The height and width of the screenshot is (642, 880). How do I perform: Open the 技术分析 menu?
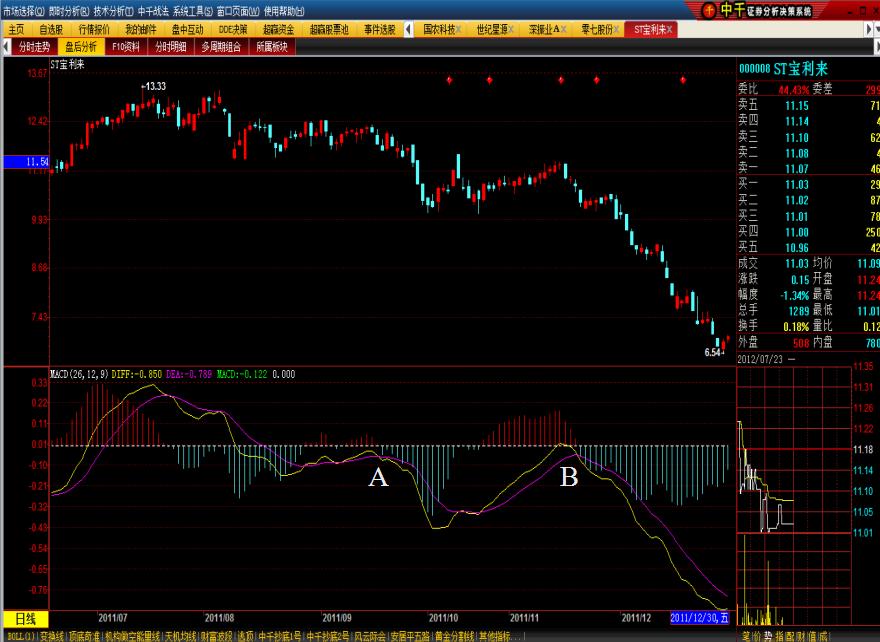coord(112,10)
